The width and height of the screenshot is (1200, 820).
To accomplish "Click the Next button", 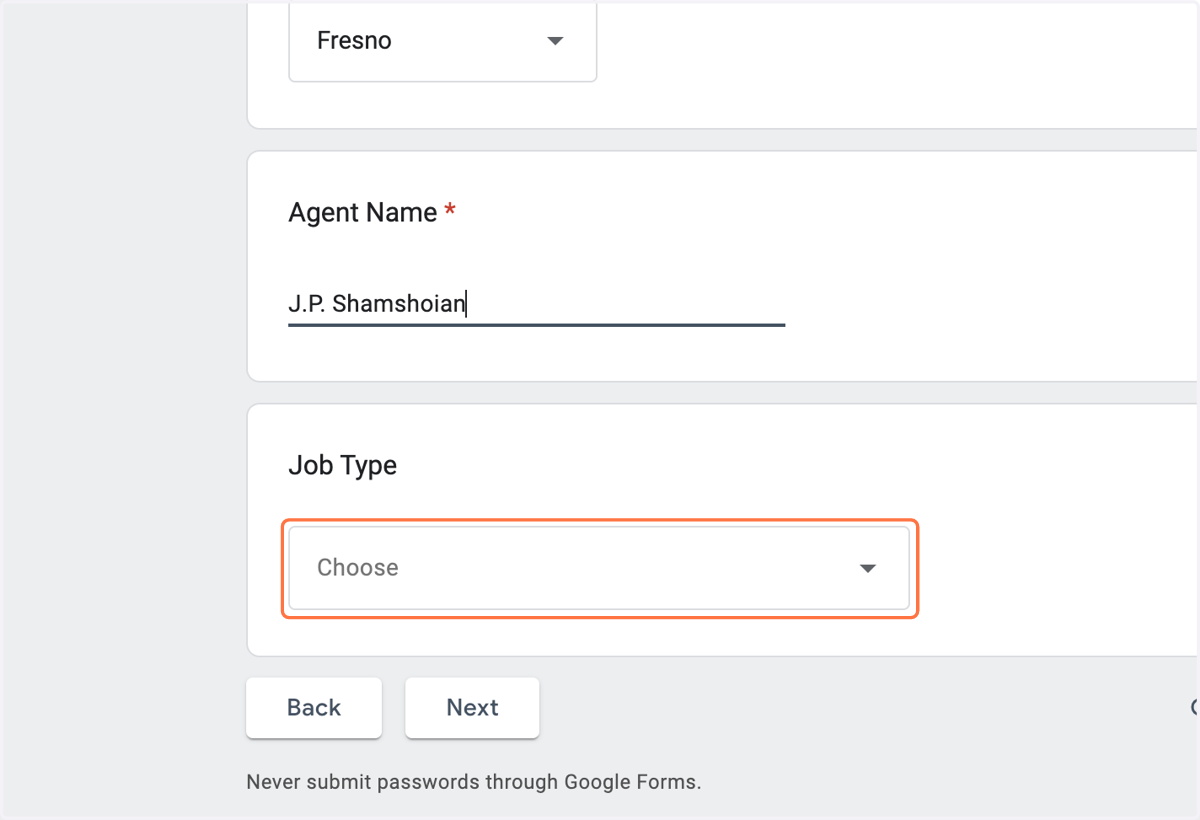I will point(472,708).
